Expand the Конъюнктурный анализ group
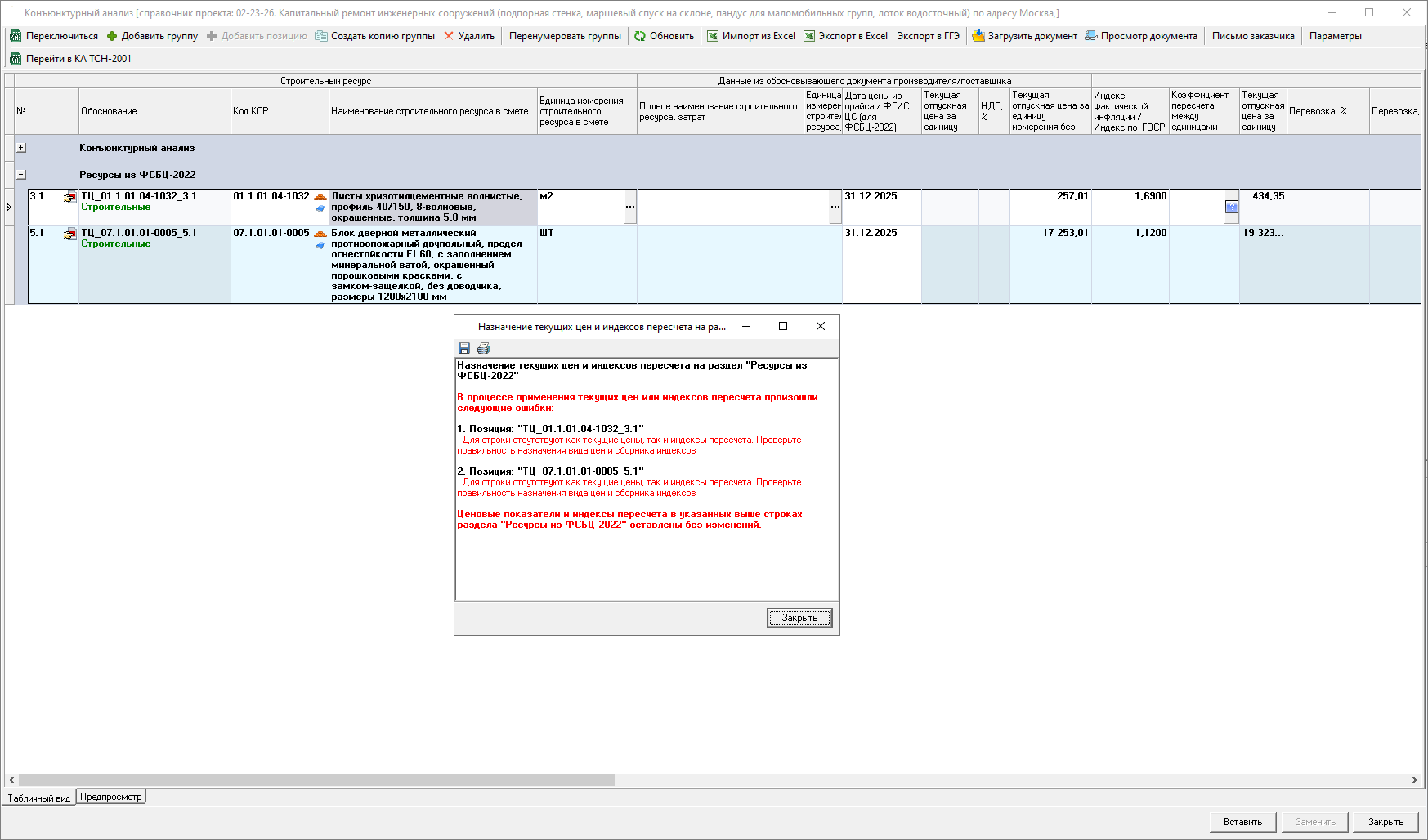Image resolution: width=1428 pixels, height=840 pixels. 21,148
